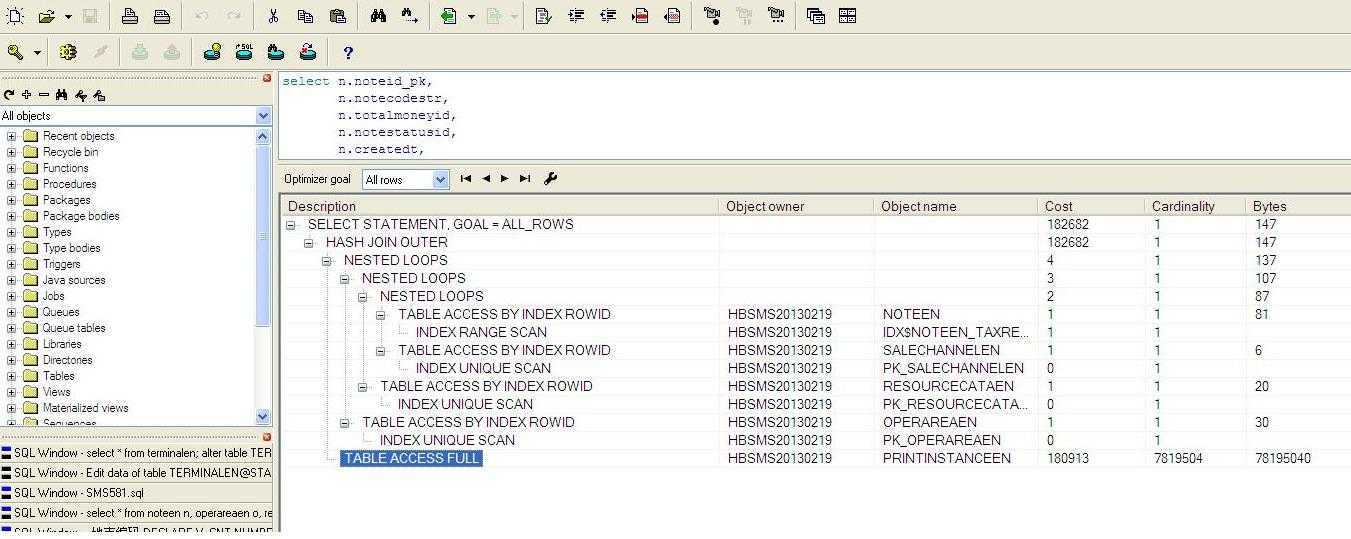Click the Tile windows icon
The width and height of the screenshot is (1351, 539).
(848, 16)
